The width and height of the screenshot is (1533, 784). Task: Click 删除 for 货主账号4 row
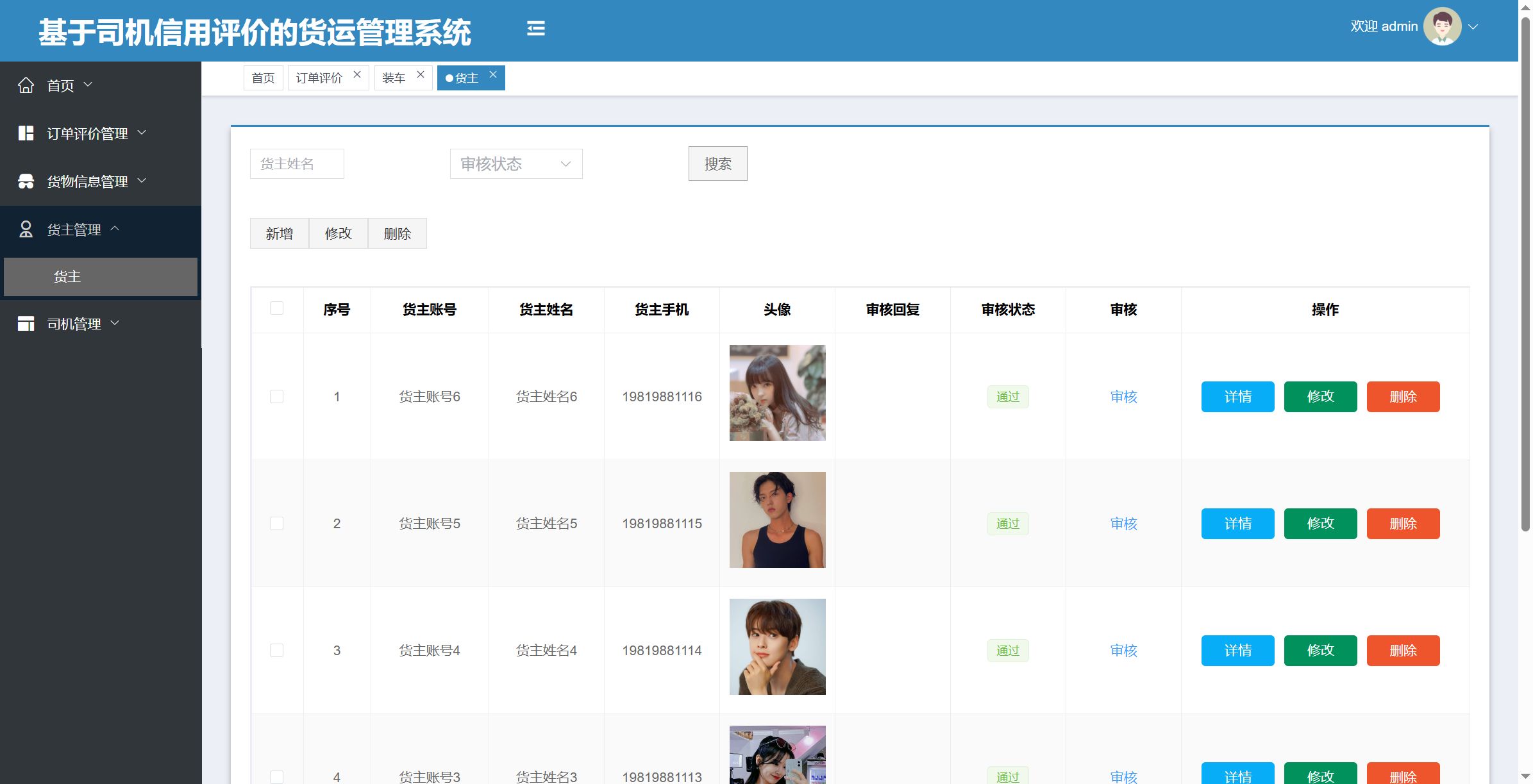coord(1403,651)
